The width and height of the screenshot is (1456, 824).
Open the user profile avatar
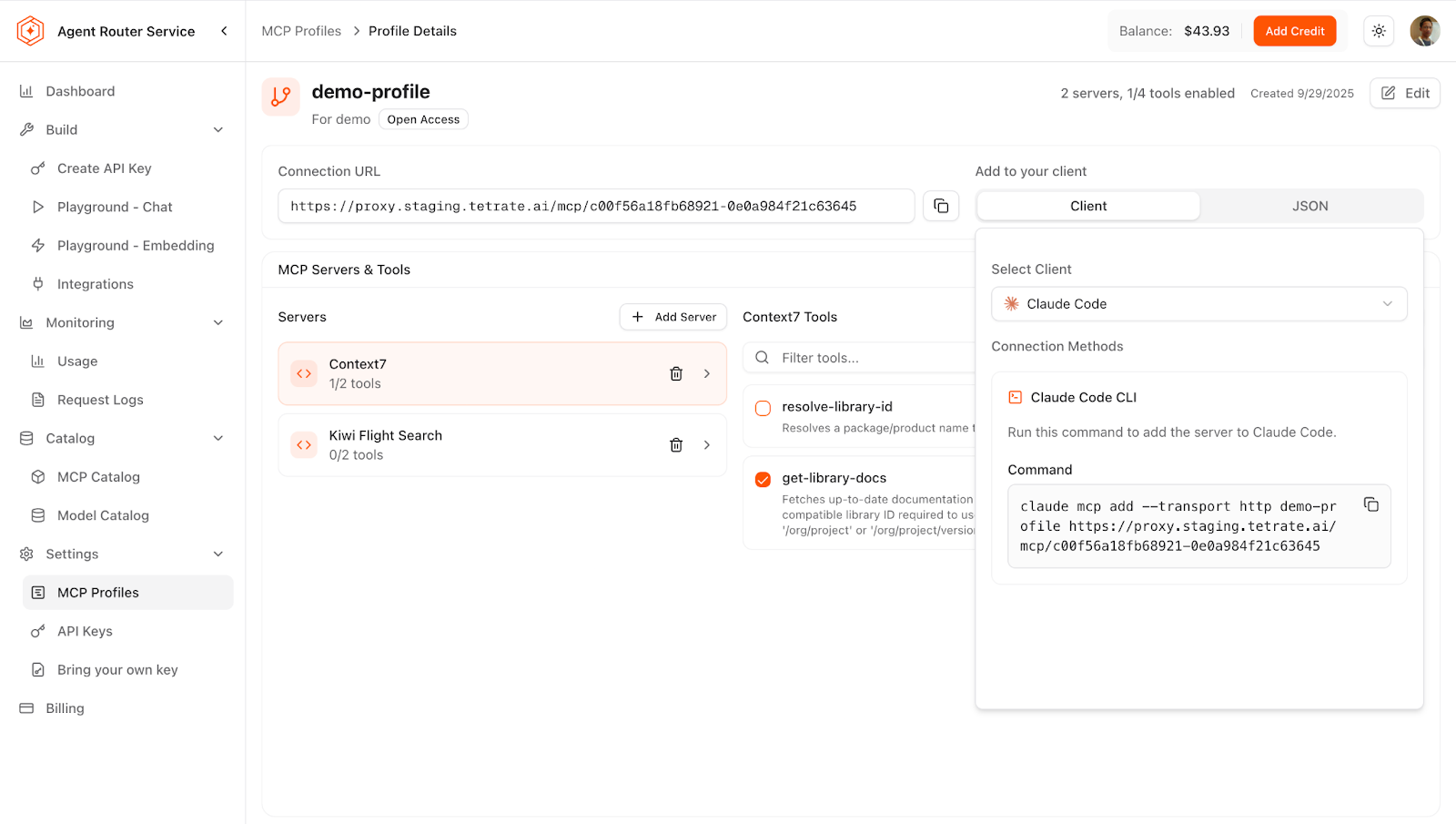[x=1424, y=31]
